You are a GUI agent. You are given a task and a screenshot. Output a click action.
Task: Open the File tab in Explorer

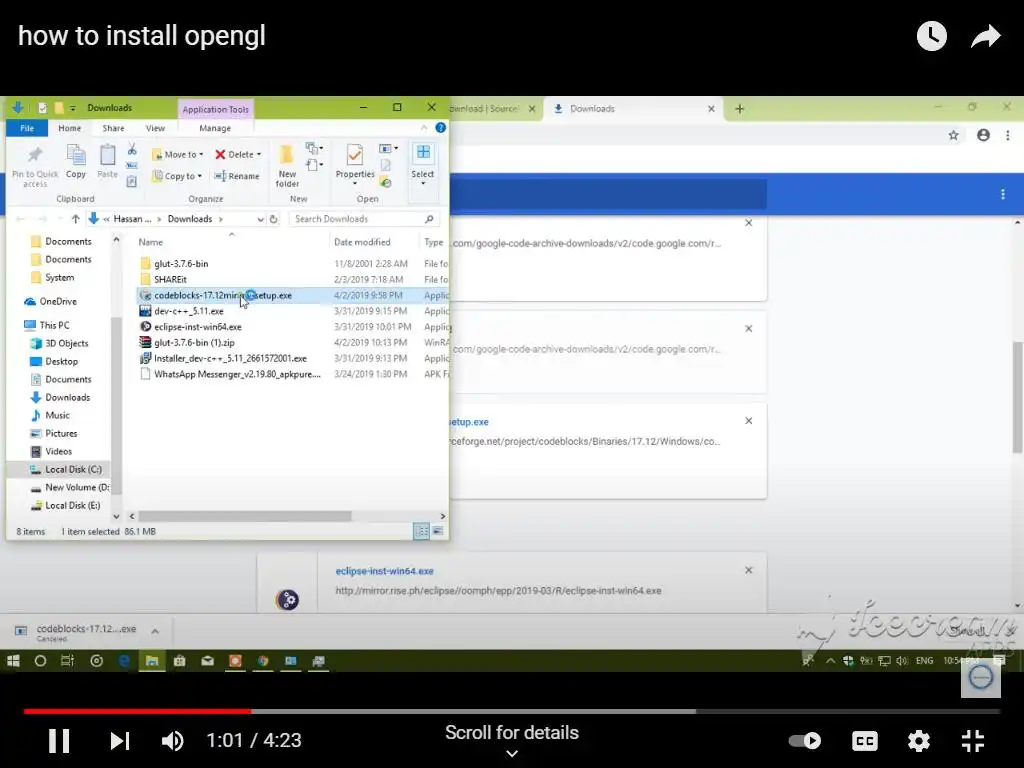[27, 128]
